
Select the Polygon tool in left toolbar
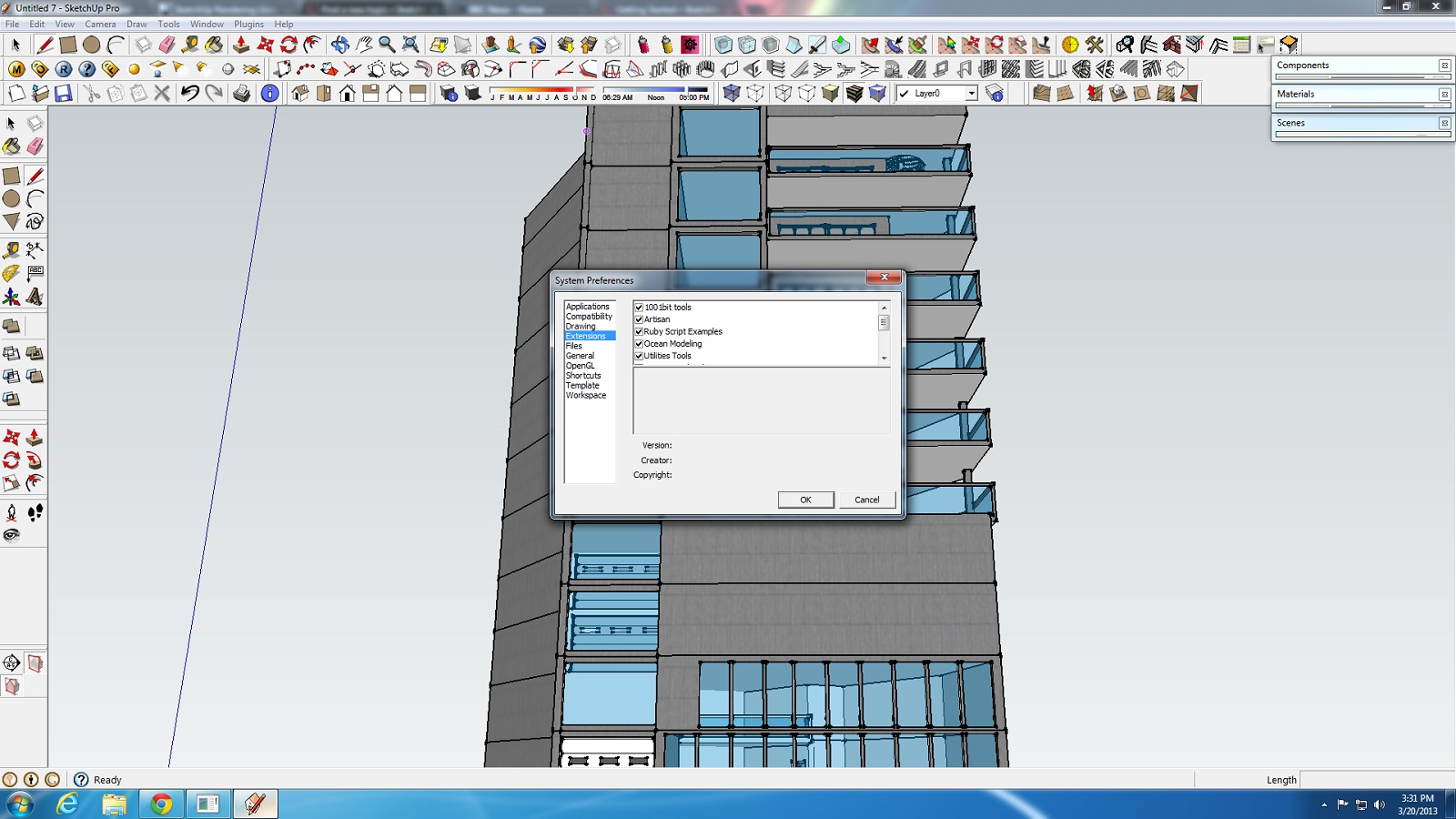(x=11, y=221)
